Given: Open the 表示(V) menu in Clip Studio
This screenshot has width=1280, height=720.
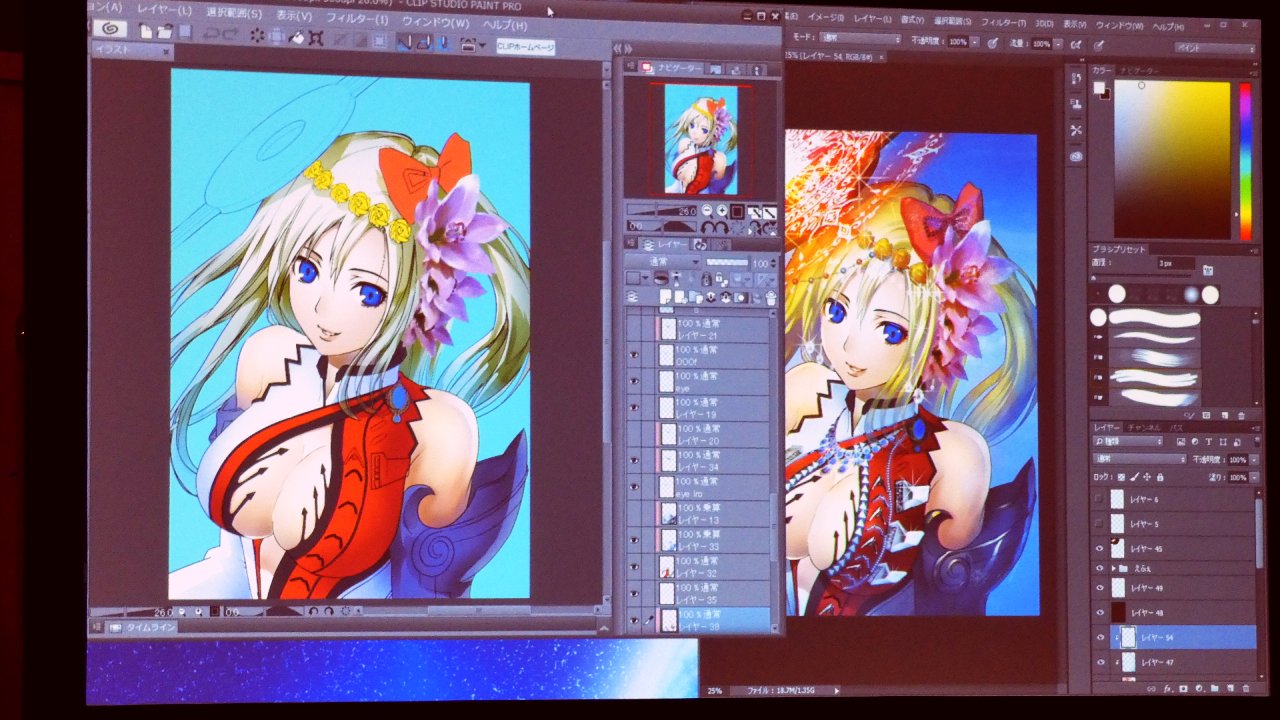Looking at the screenshot, I should pyautogui.click(x=294, y=16).
